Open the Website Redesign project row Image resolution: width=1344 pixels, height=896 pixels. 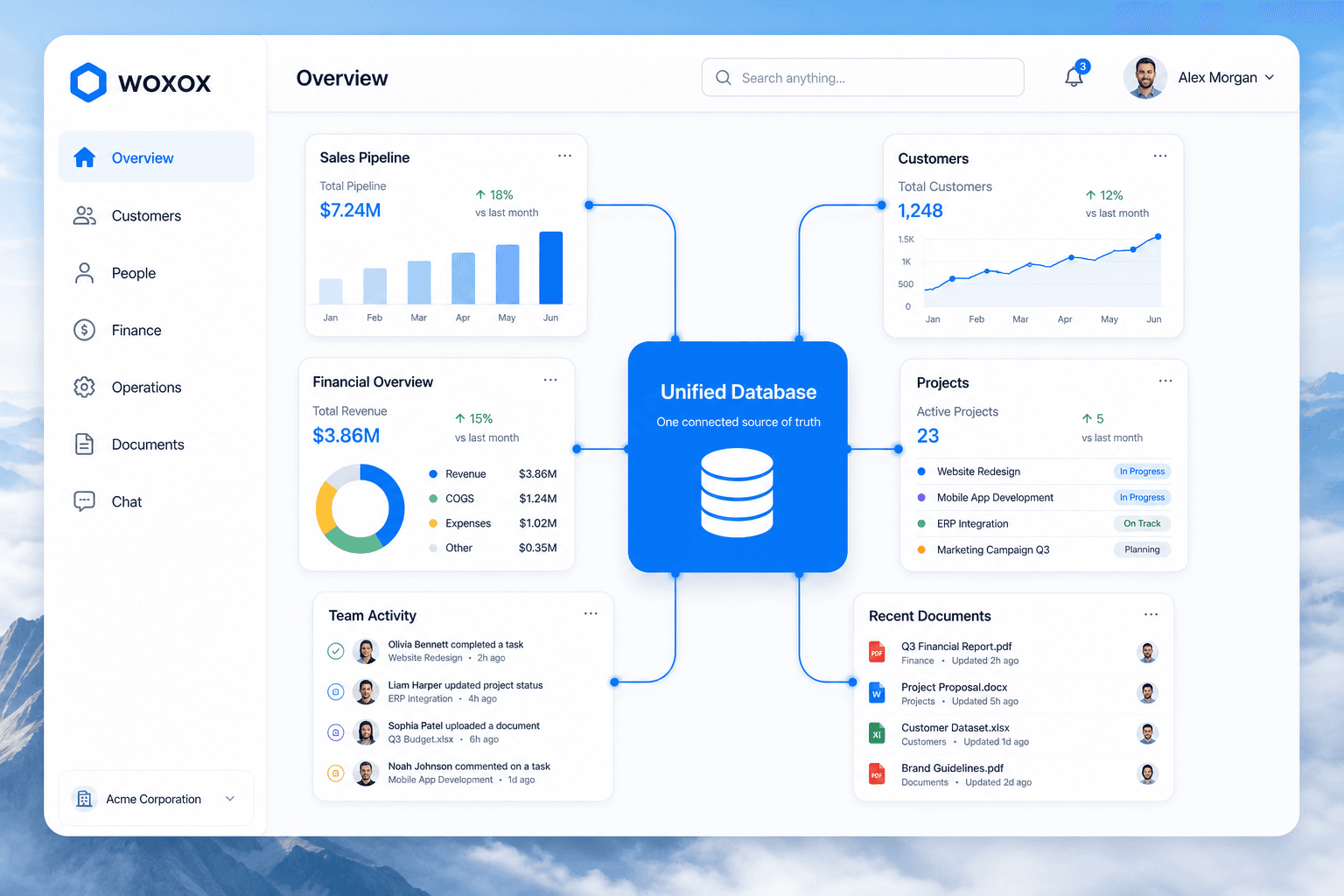[x=1044, y=472]
